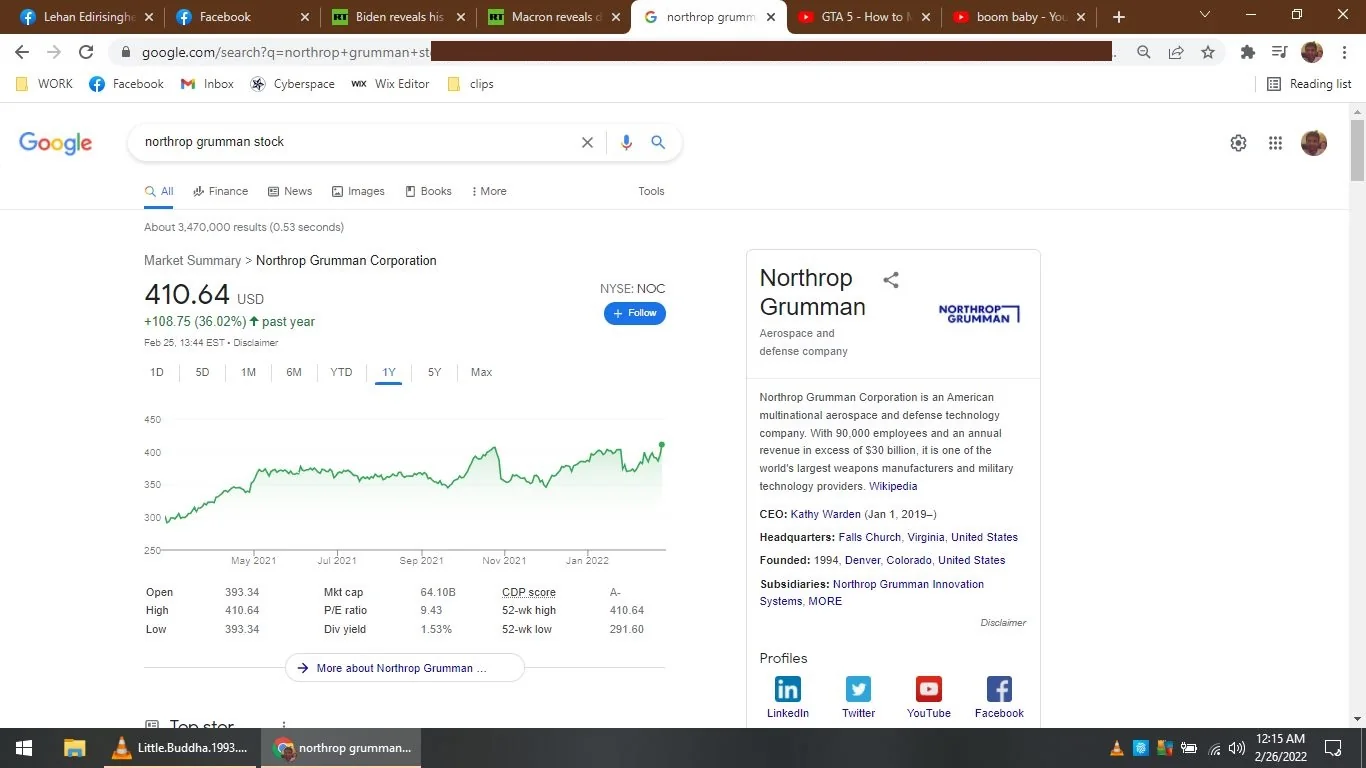The height and width of the screenshot is (768, 1366).
Task: Open Northrop Grumman's YouTube profile
Action: coord(929,697)
